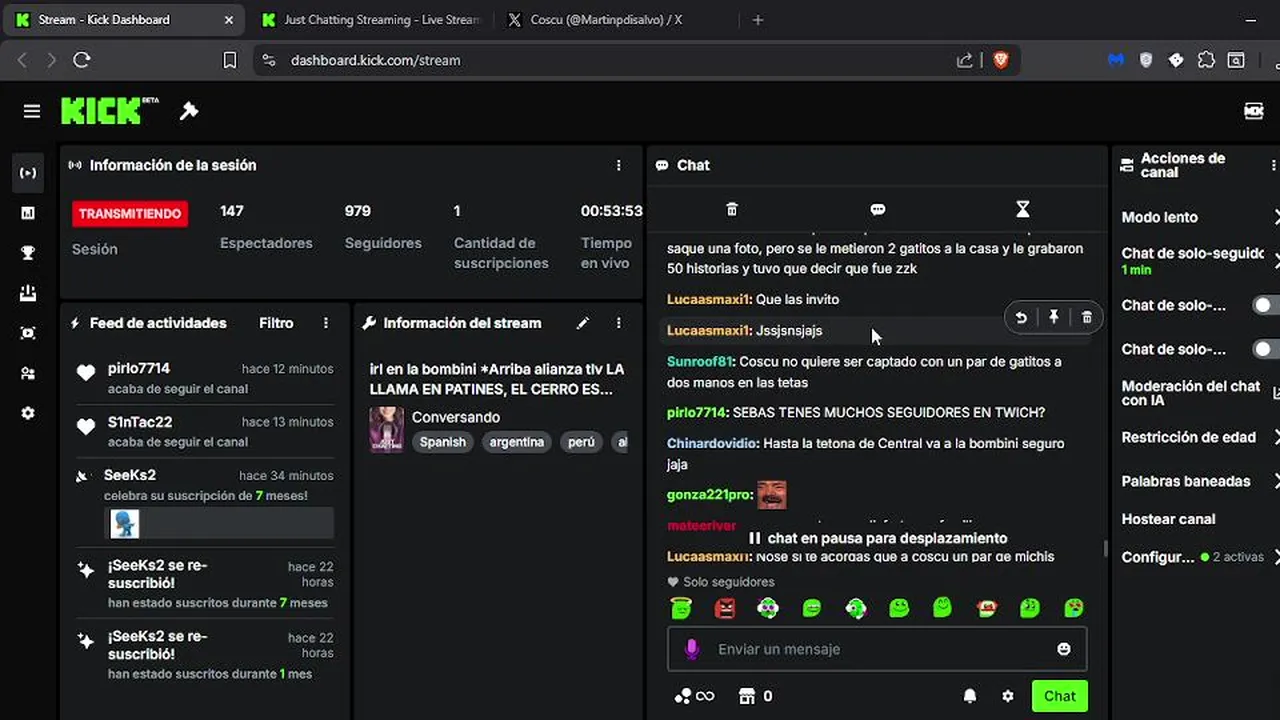Image resolution: width=1280 pixels, height=720 pixels.
Task: Click the purple microphone in message box
Action: [x=691, y=649]
